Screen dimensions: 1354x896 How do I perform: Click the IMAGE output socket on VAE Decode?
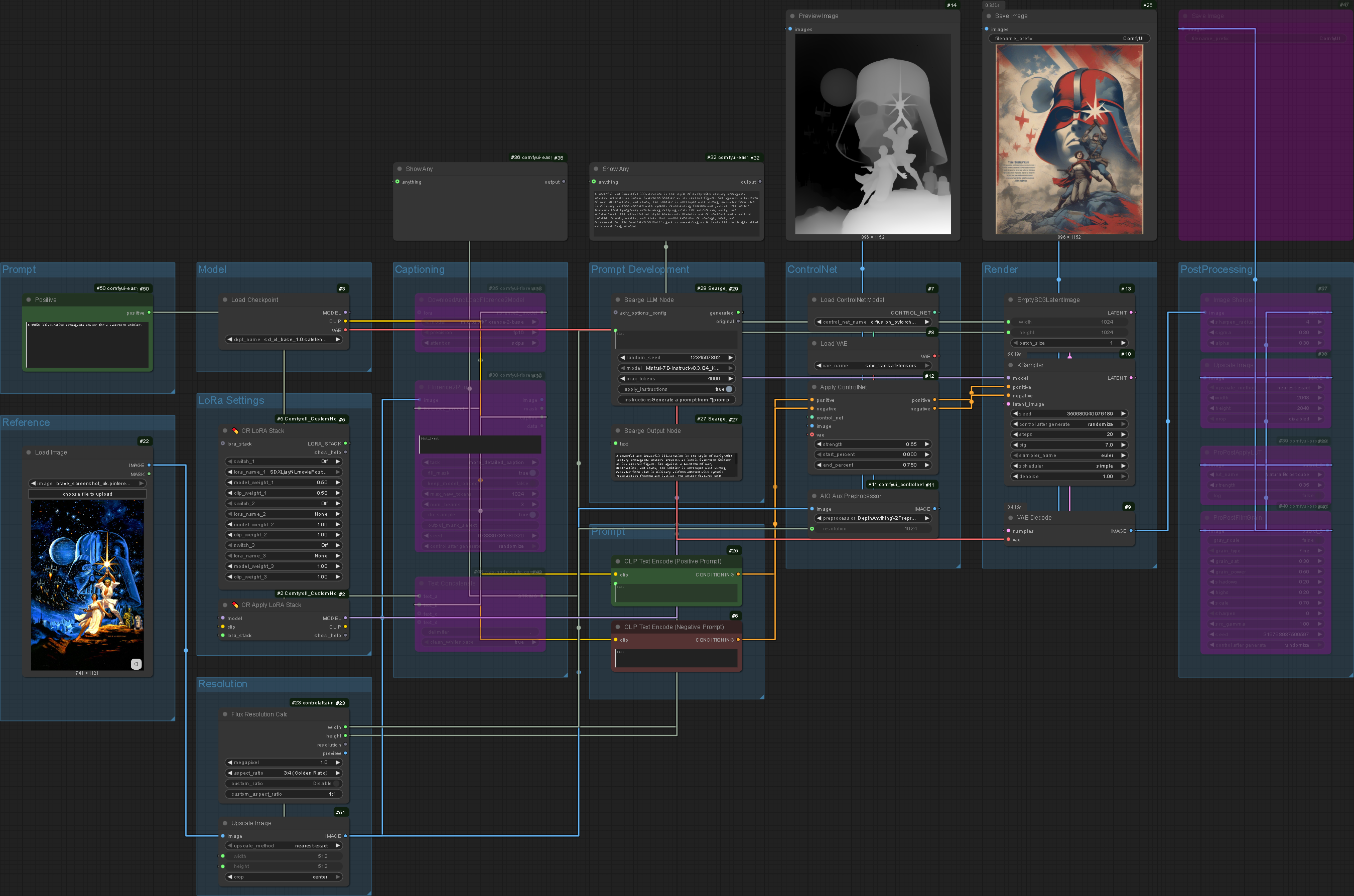coord(1131,531)
